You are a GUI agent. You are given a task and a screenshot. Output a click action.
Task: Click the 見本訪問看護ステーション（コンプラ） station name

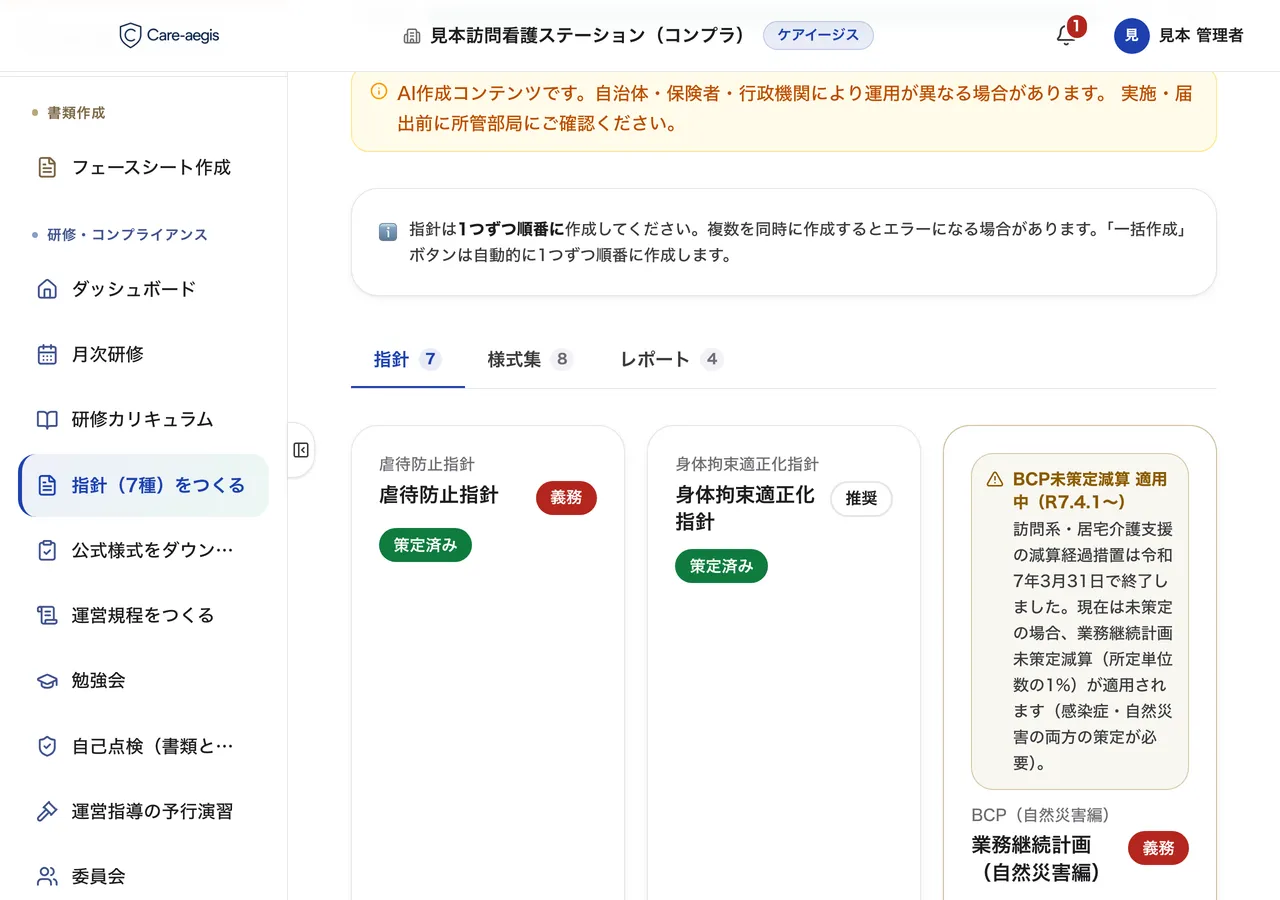pos(588,36)
